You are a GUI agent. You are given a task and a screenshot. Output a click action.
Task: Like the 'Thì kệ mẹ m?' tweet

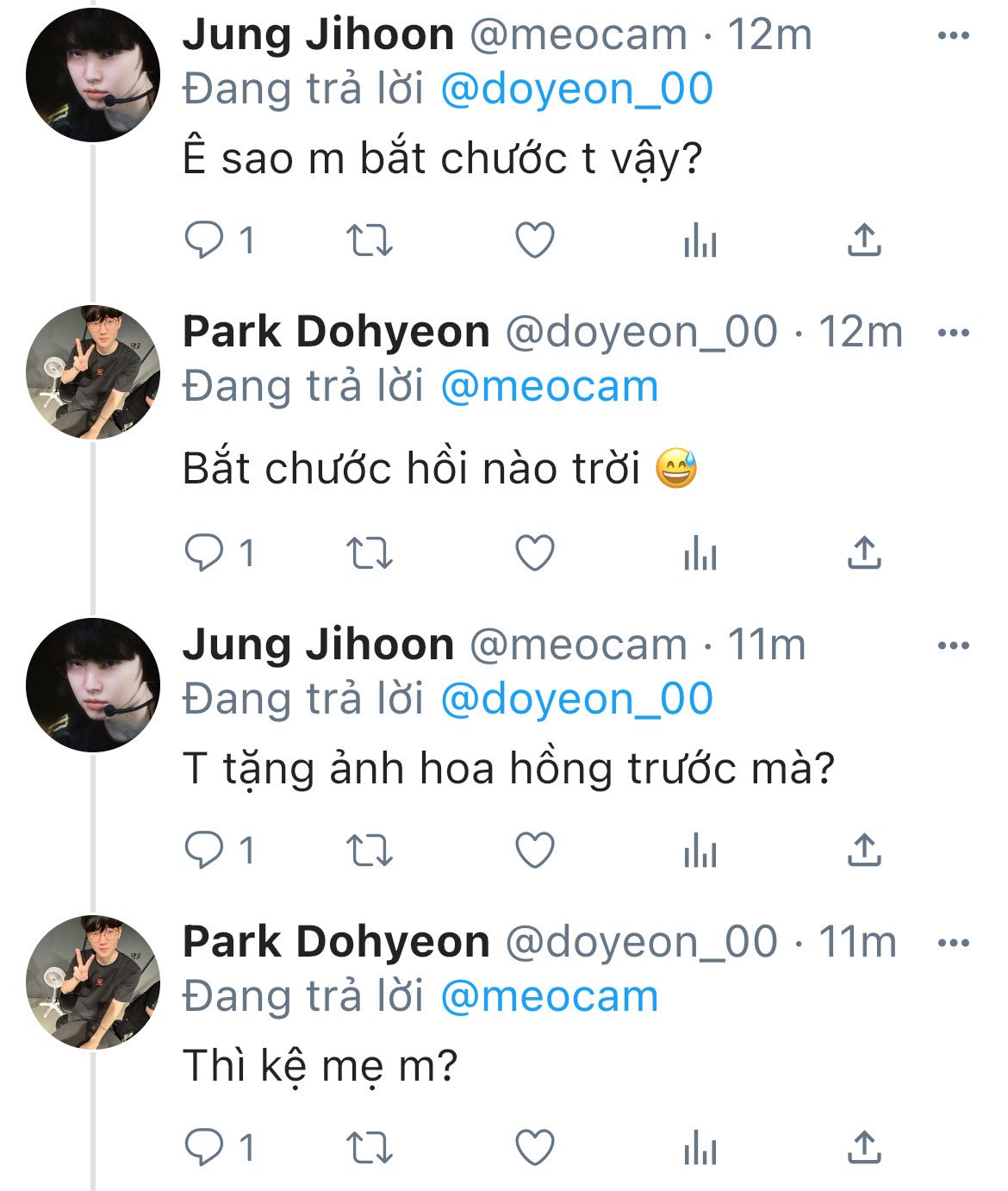pyautogui.click(x=534, y=1148)
